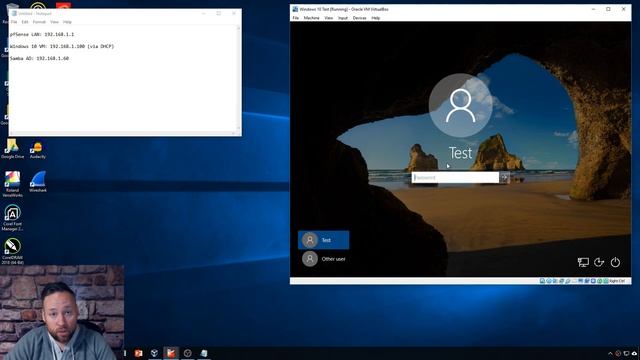
Task: Open the Google Drive desktop shortcut
Action: (x=12, y=149)
